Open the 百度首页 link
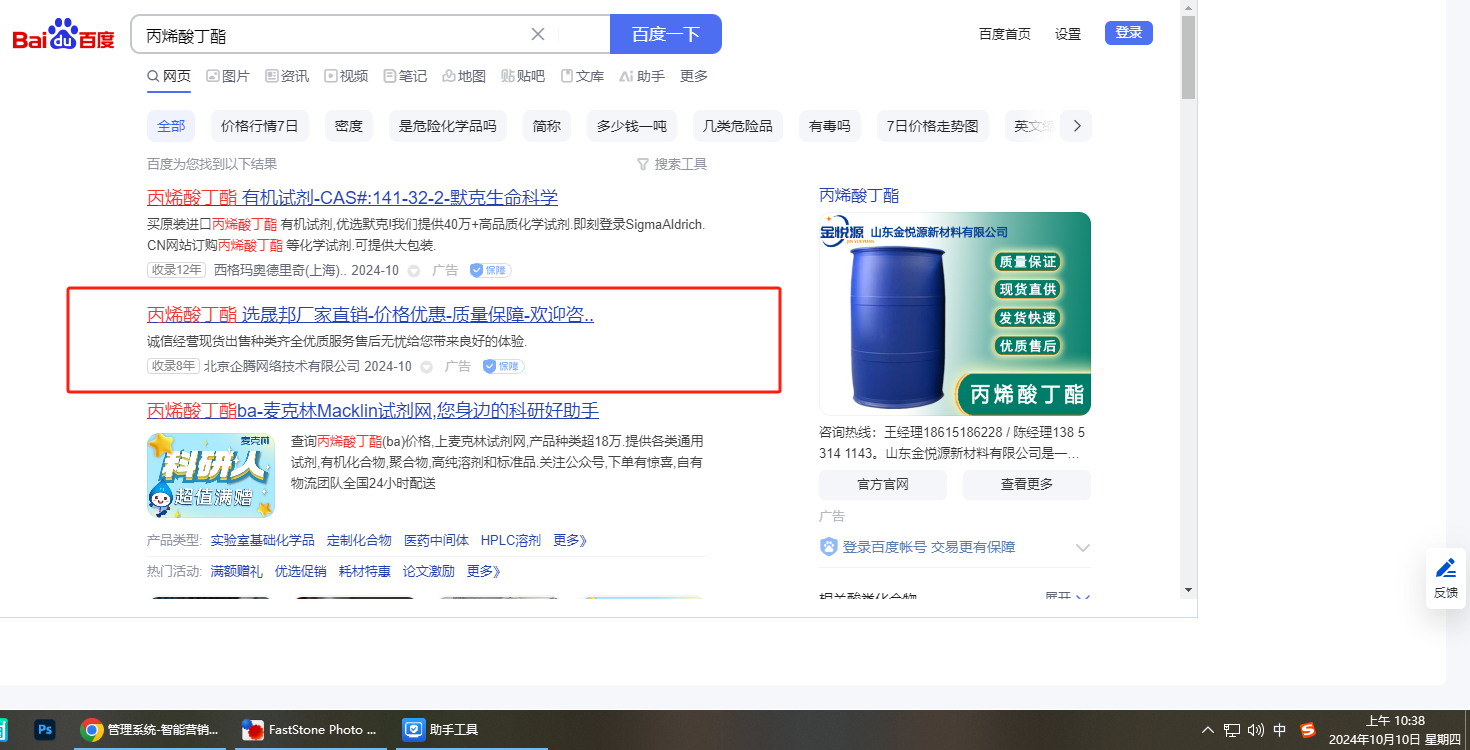Viewport: 1470px width, 750px height. [1005, 34]
